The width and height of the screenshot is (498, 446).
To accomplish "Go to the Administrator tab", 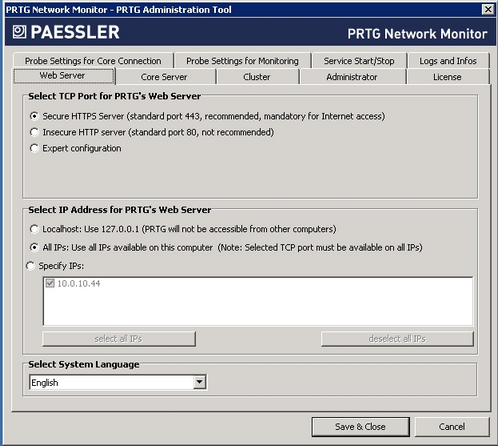I will pyautogui.click(x=352, y=77).
